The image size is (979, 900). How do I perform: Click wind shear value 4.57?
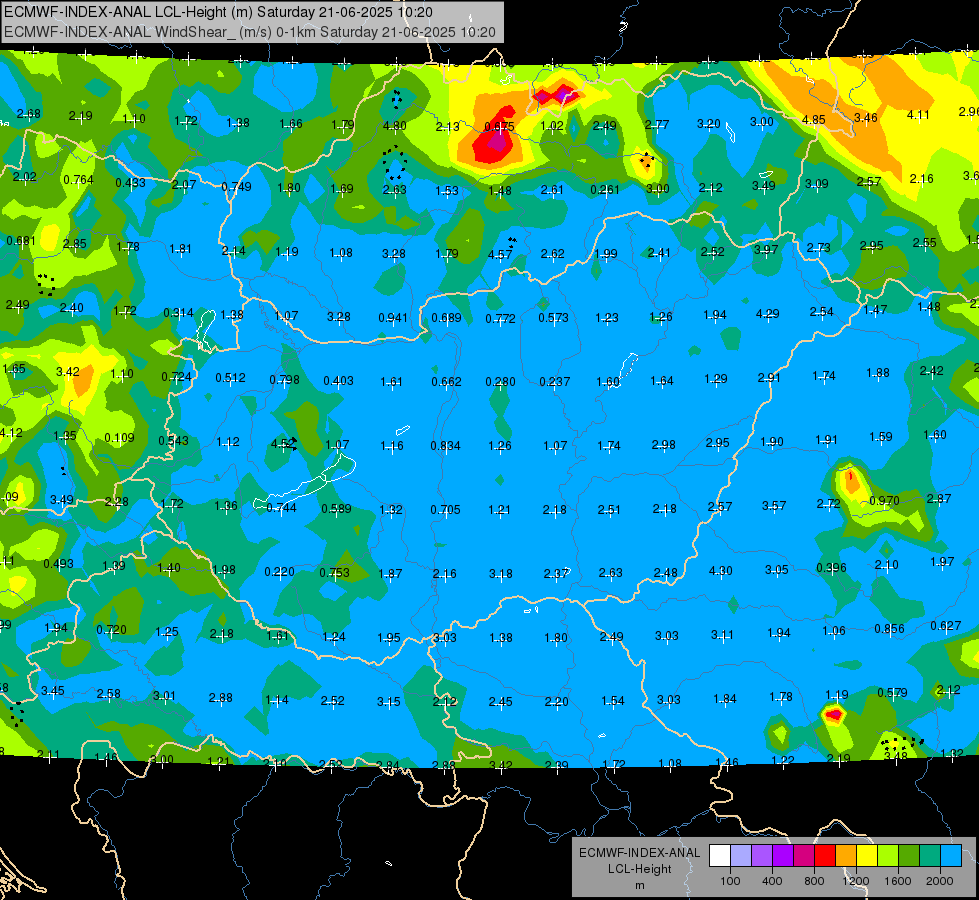(499, 254)
